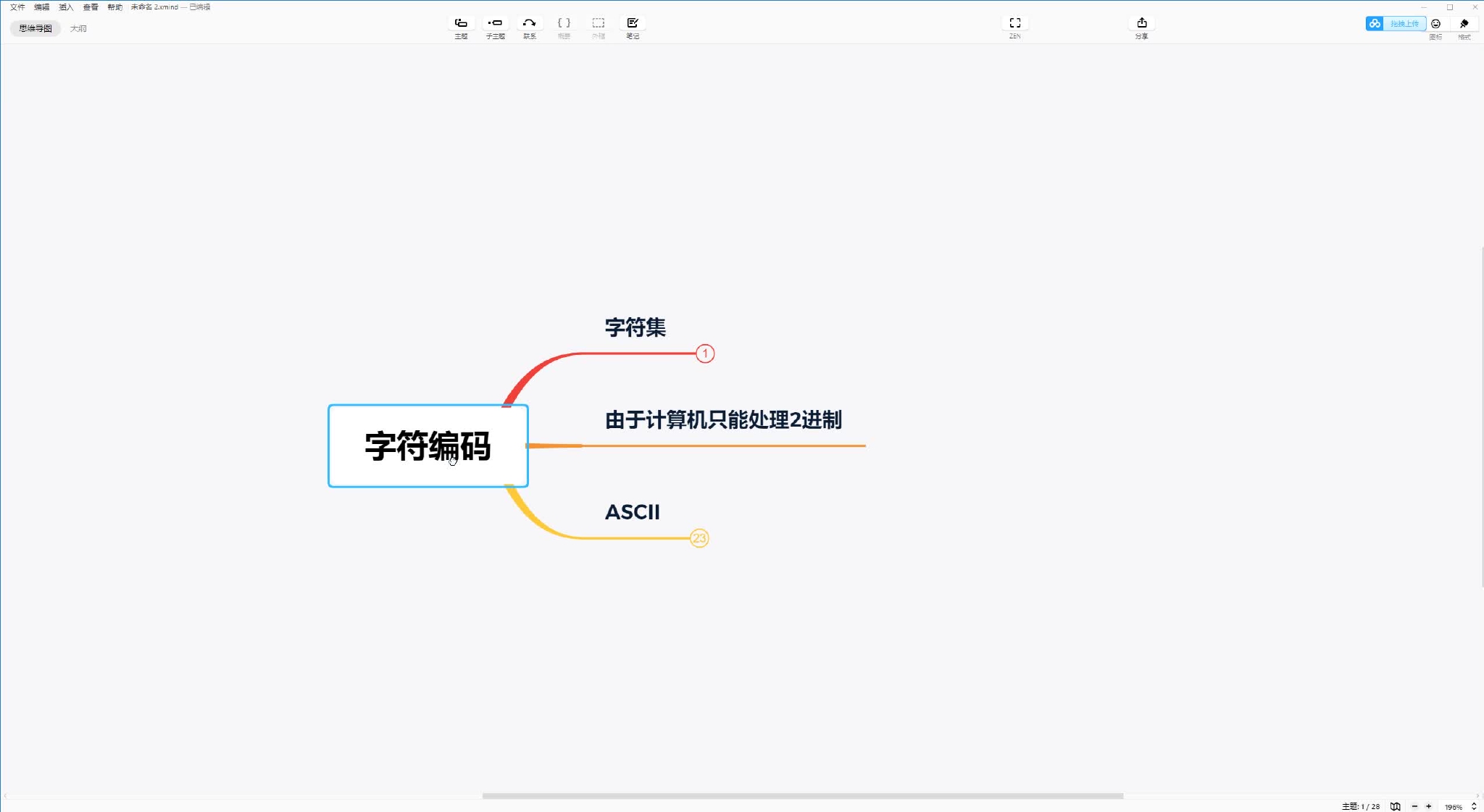Zoom out with the minus button
This screenshot has height=812, width=1484.
1414,806
